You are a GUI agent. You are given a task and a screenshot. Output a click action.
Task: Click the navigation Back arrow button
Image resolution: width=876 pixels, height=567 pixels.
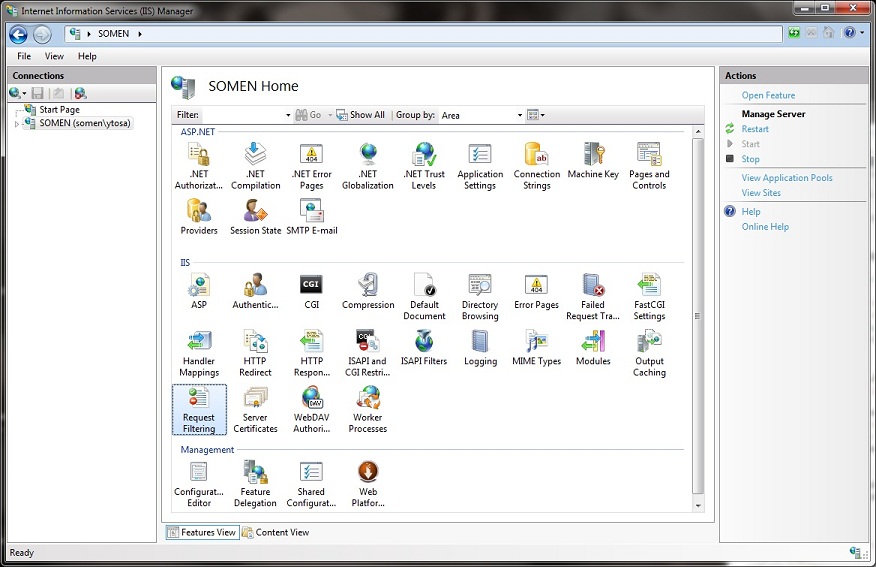pyautogui.click(x=18, y=35)
